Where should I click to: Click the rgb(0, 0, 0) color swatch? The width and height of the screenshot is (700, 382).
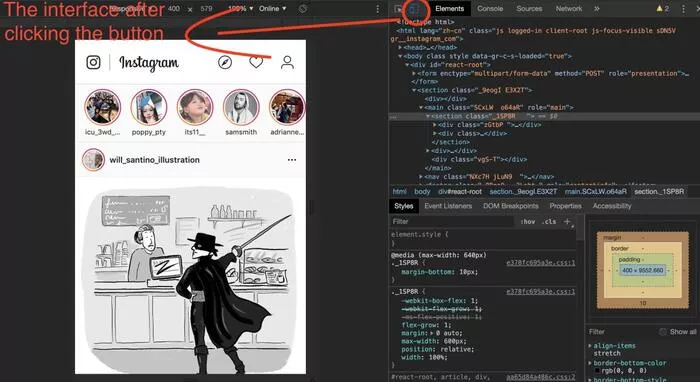pos(597,371)
